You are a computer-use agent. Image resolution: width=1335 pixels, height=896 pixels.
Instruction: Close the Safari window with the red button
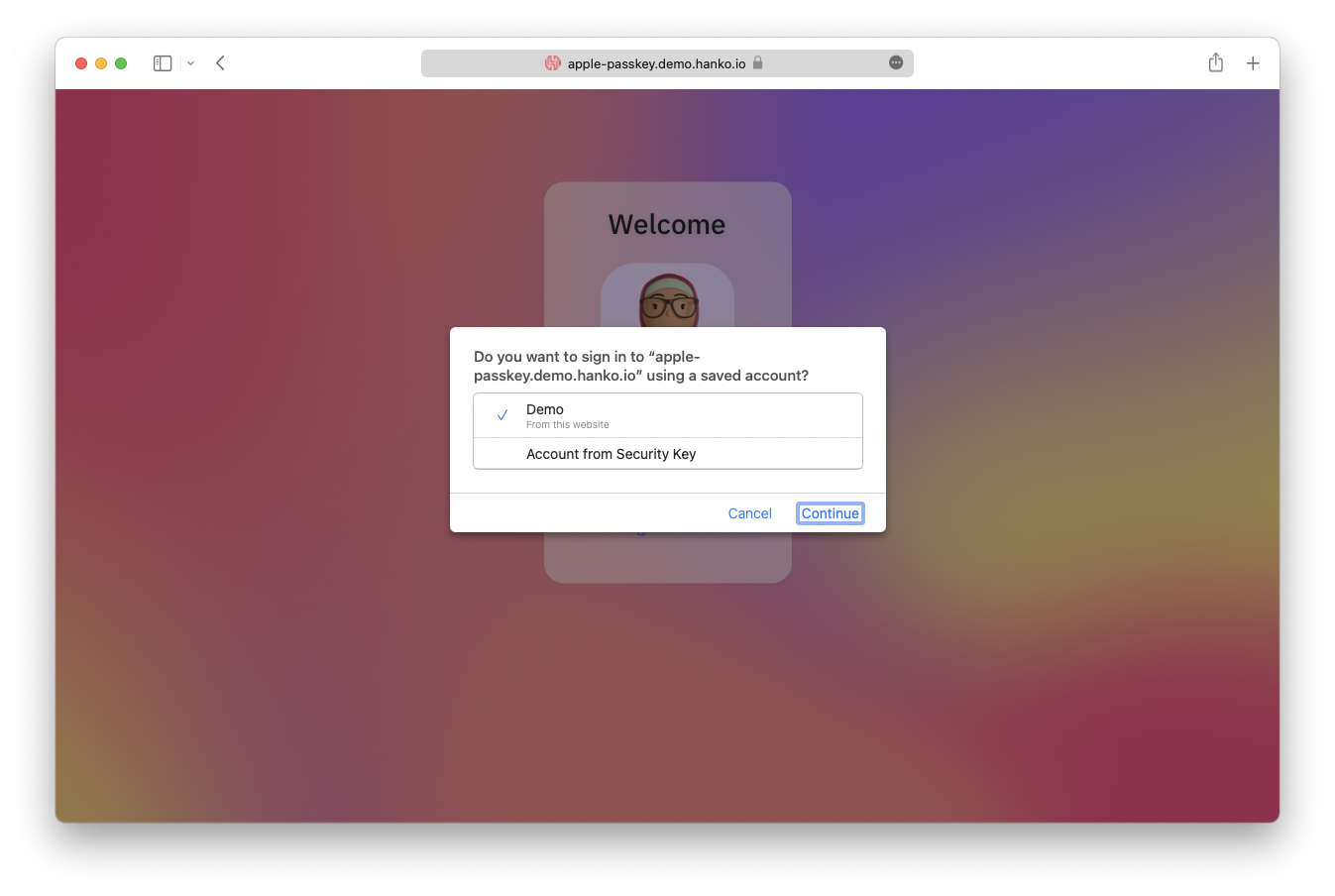tap(81, 63)
